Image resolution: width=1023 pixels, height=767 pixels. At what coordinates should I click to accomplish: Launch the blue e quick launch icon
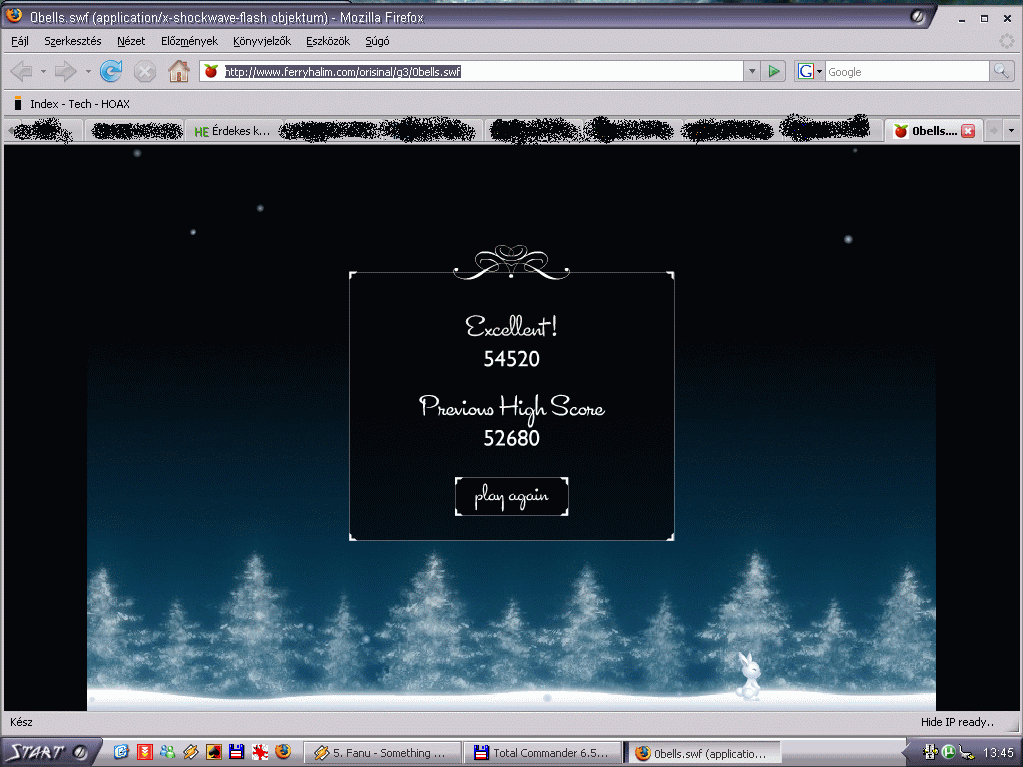coord(121,752)
